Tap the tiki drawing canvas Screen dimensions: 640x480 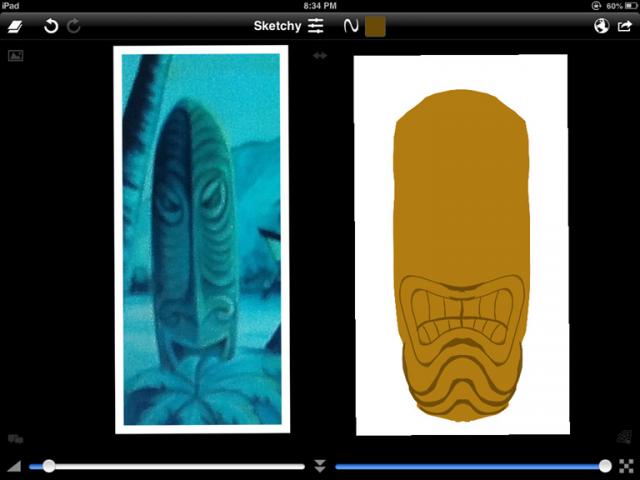tap(460, 244)
